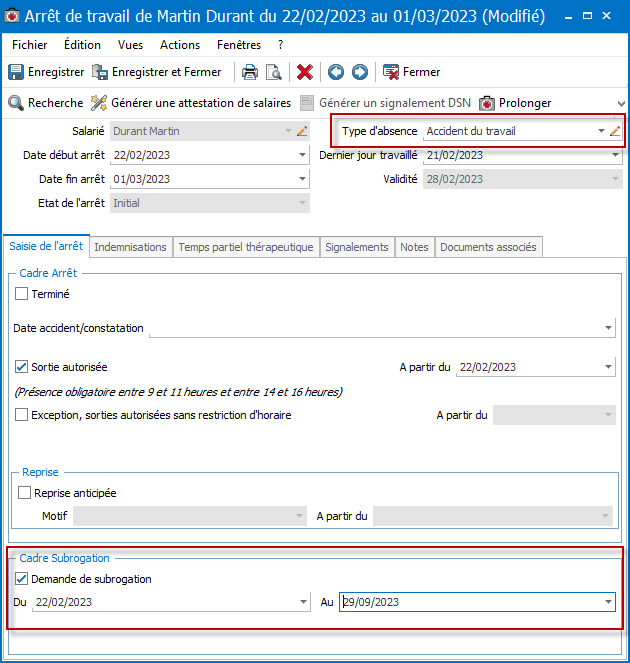
Task: Click Enregistrer et Fermer
Action: click(x=156, y=72)
